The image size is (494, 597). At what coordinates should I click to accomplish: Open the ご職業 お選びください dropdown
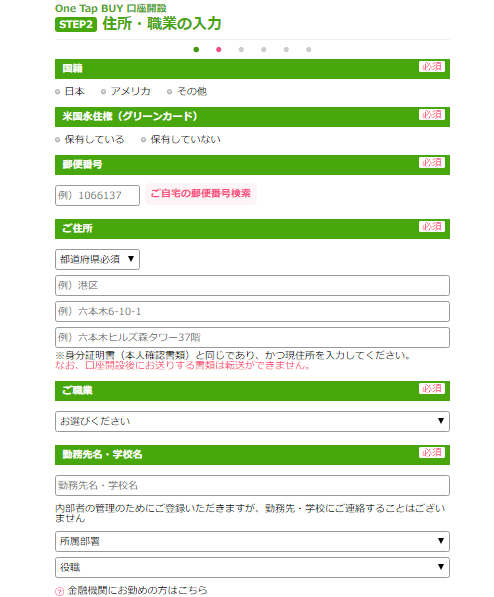[252, 421]
